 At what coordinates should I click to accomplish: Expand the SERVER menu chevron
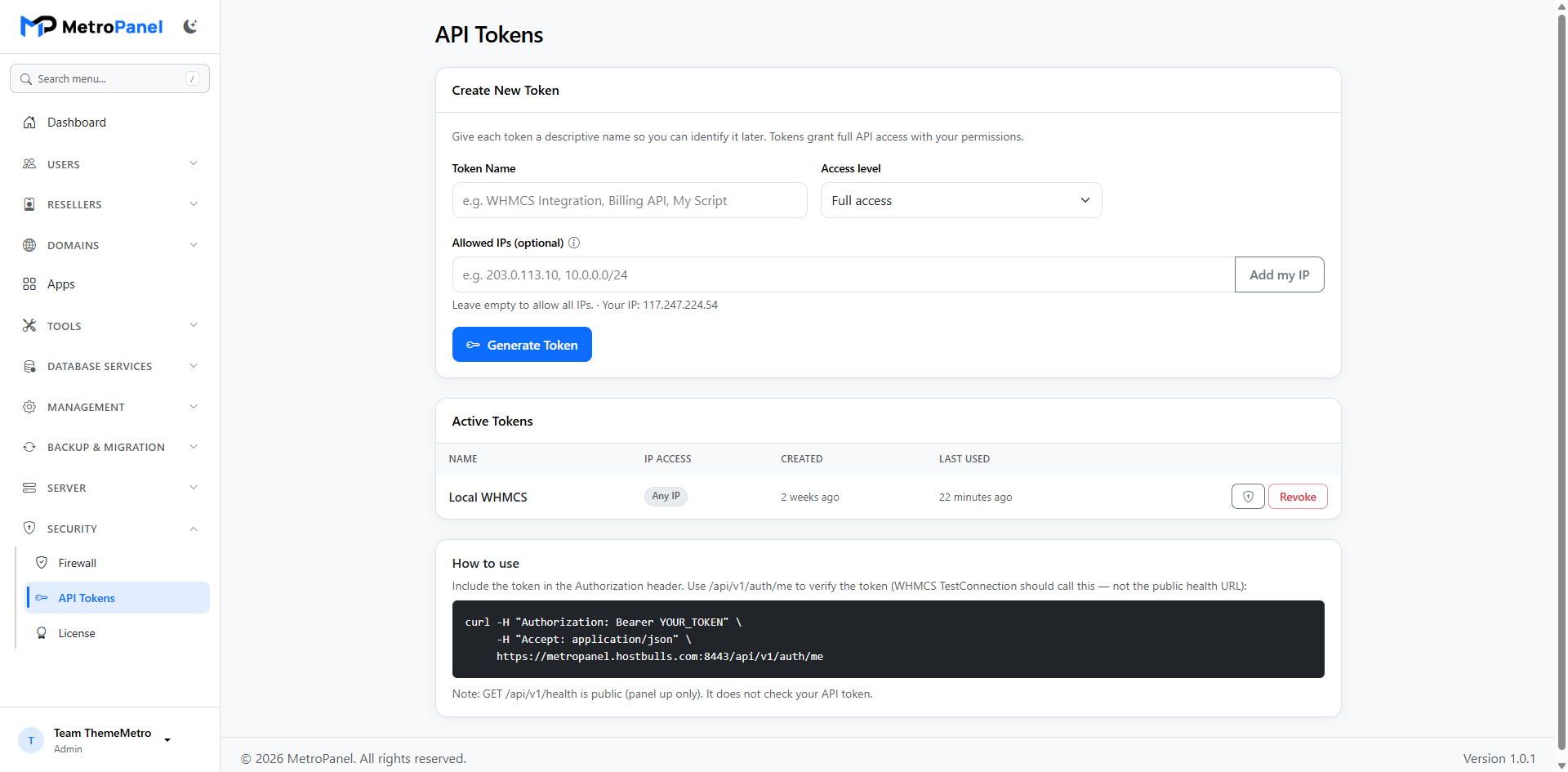[x=194, y=488]
